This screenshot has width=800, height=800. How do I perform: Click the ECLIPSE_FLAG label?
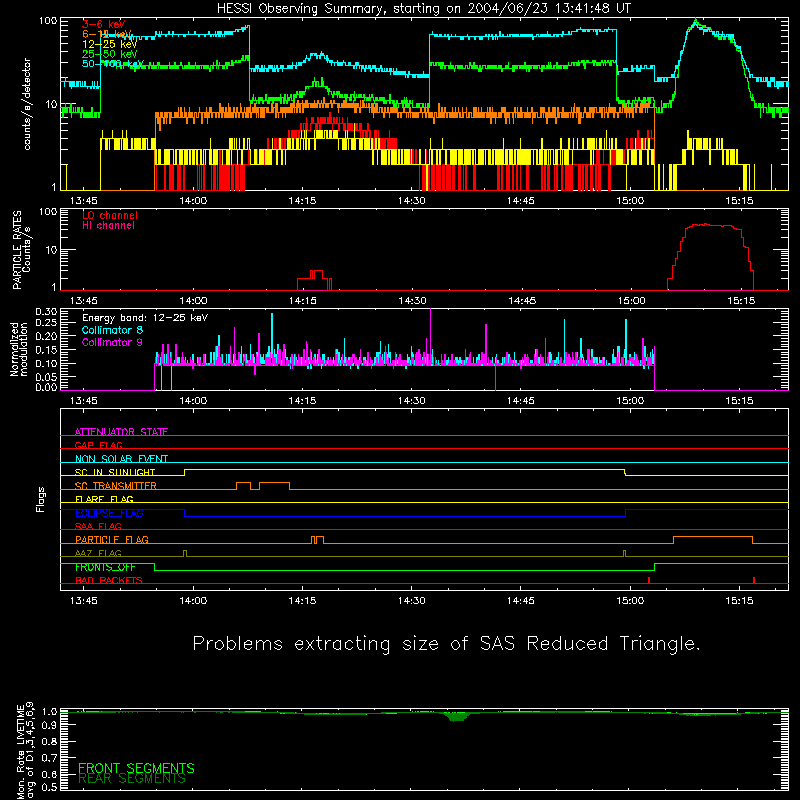109,513
